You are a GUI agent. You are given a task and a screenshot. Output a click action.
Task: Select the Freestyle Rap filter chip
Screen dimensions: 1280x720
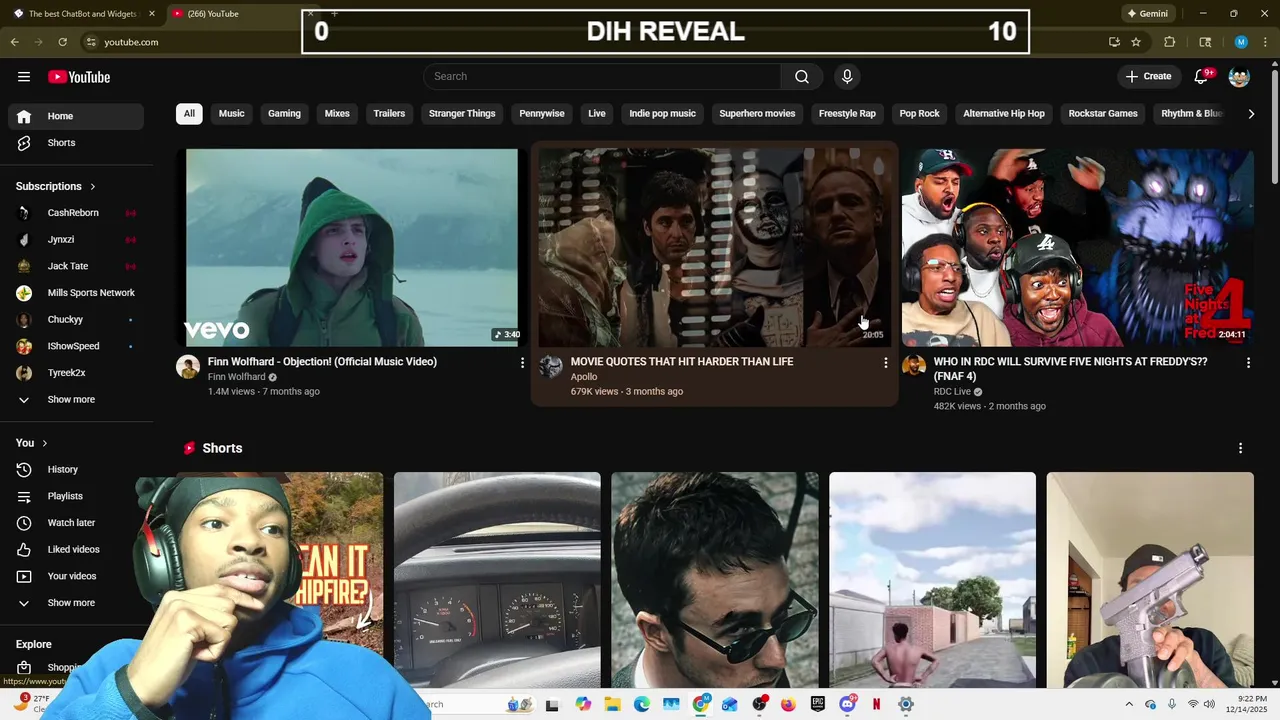(847, 114)
